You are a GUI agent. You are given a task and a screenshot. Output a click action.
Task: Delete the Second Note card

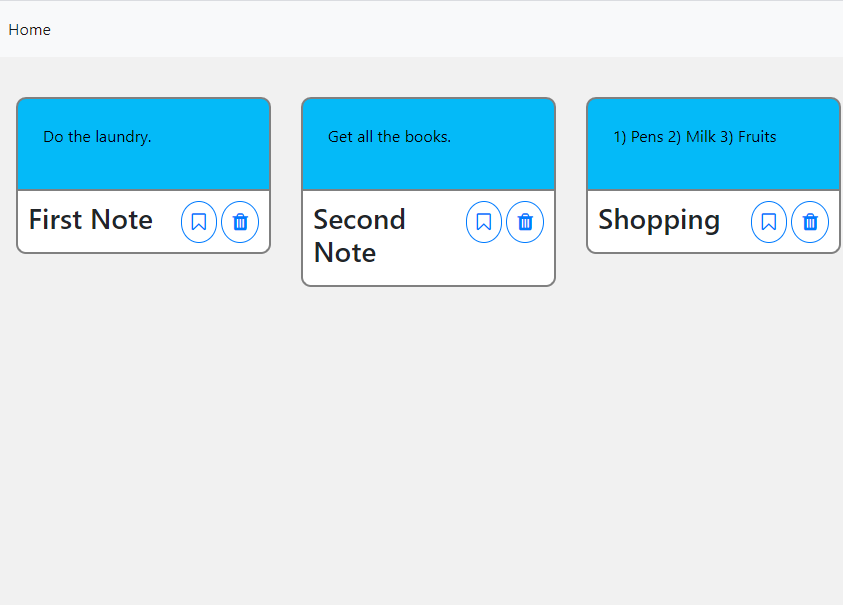525,222
